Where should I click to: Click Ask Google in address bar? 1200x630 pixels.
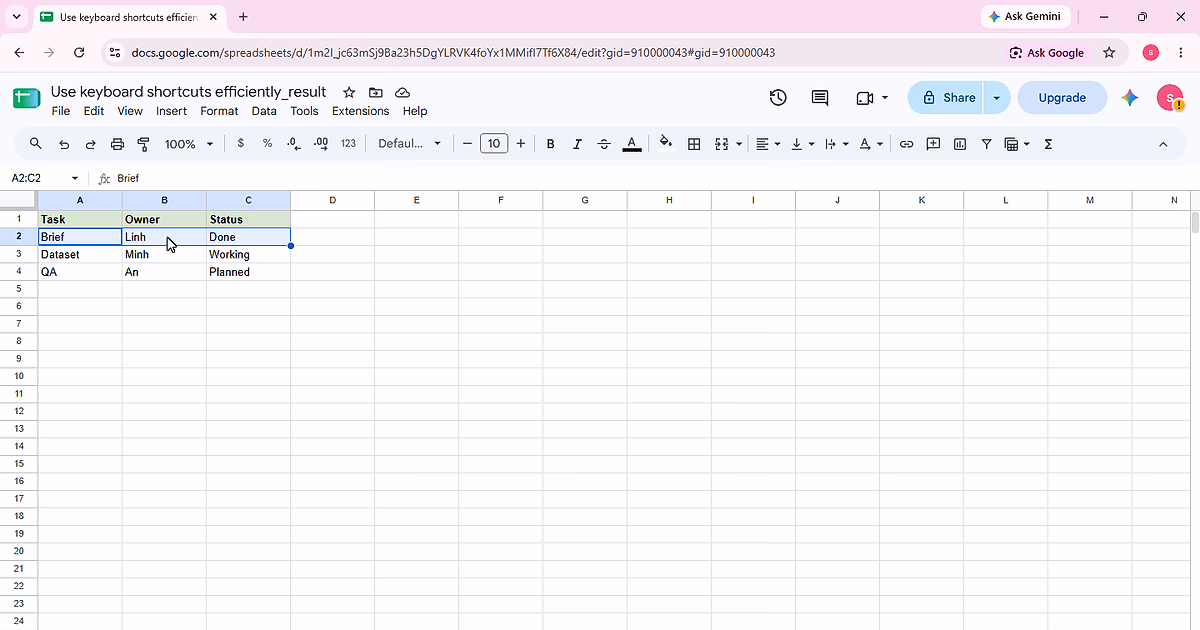pos(1047,53)
